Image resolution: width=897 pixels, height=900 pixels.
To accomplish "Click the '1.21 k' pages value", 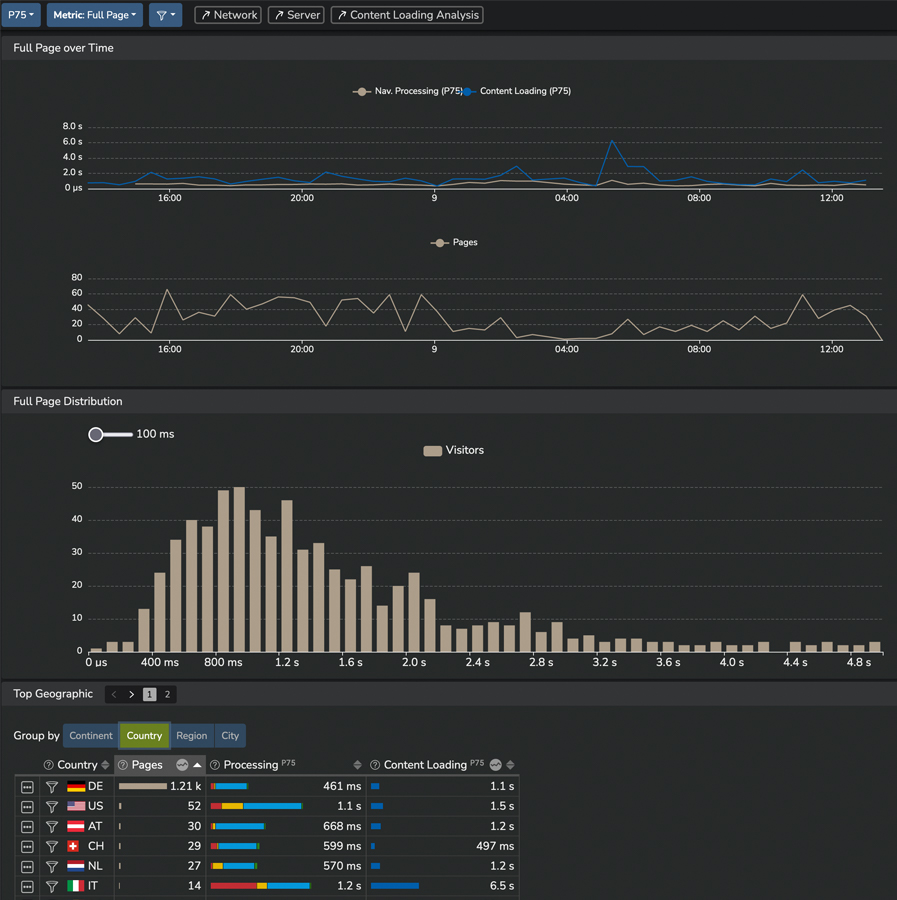I will tap(185, 786).
